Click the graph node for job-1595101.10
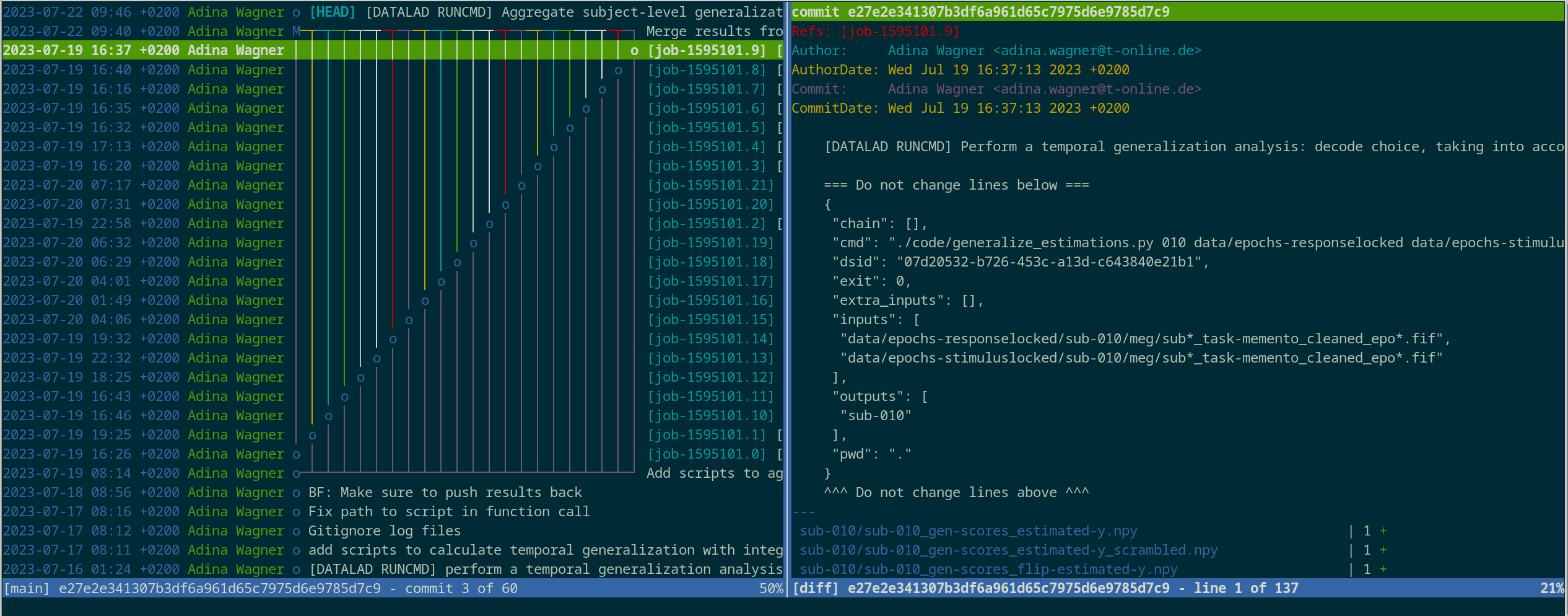This screenshot has height=616, width=1568. coord(328,416)
